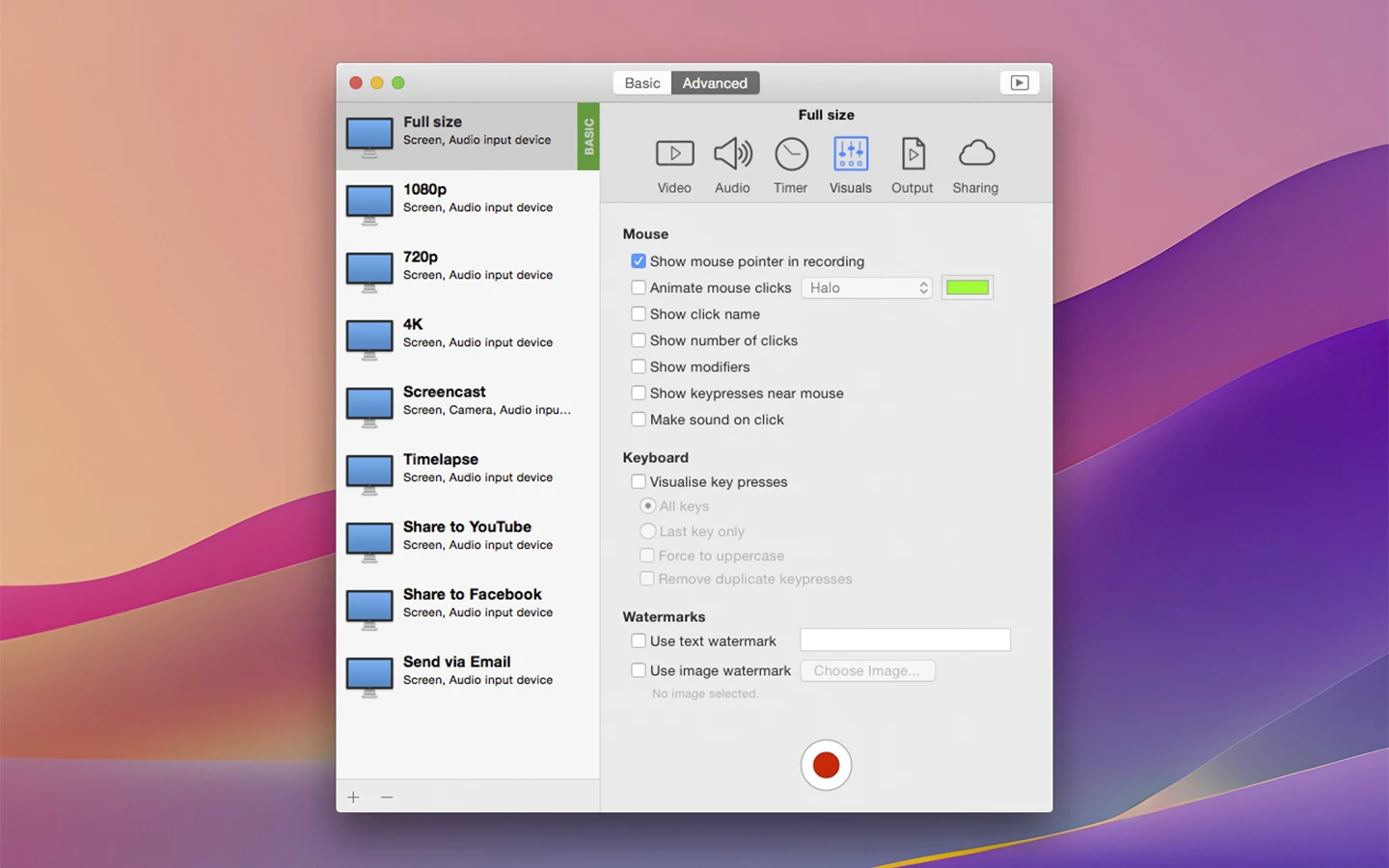Open the Audio settings icon
The height and width of the screenshot is (868, 1389).
pos(732,154)
